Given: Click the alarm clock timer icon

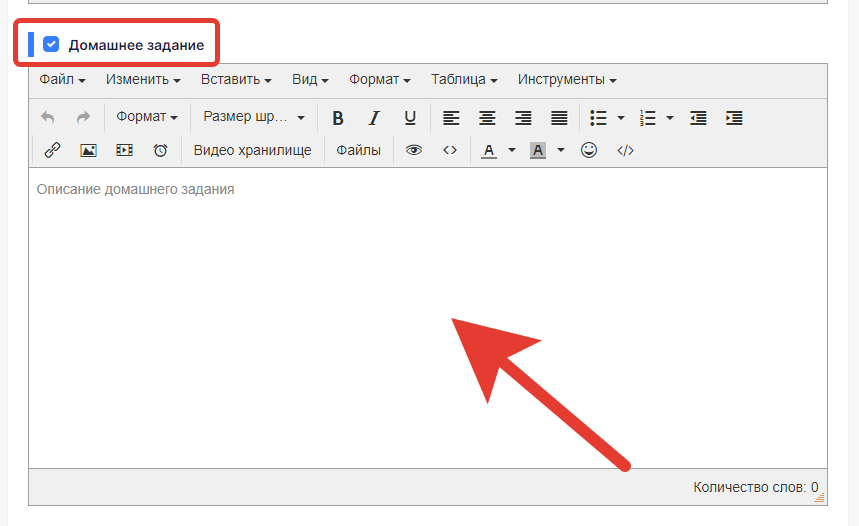Looking at the screenshot, I should (x=161, y=150).
